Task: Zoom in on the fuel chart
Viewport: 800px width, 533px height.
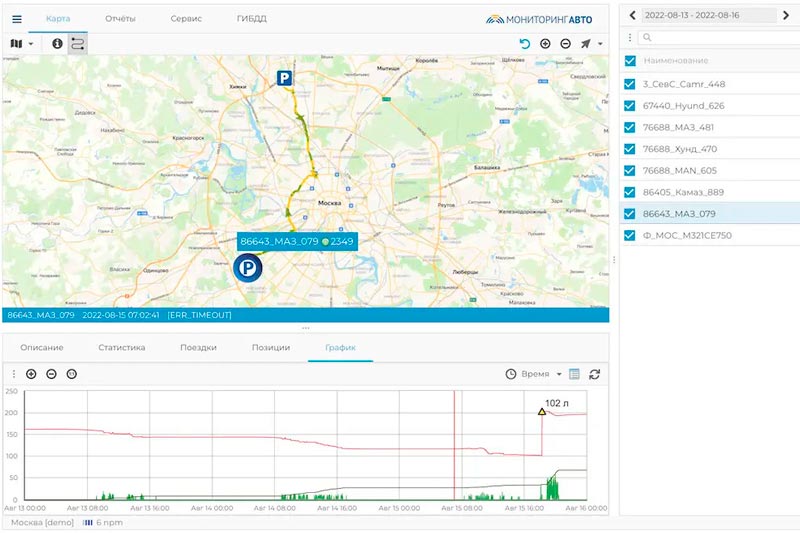Action: pyautogui.click(x=31, y=374)
